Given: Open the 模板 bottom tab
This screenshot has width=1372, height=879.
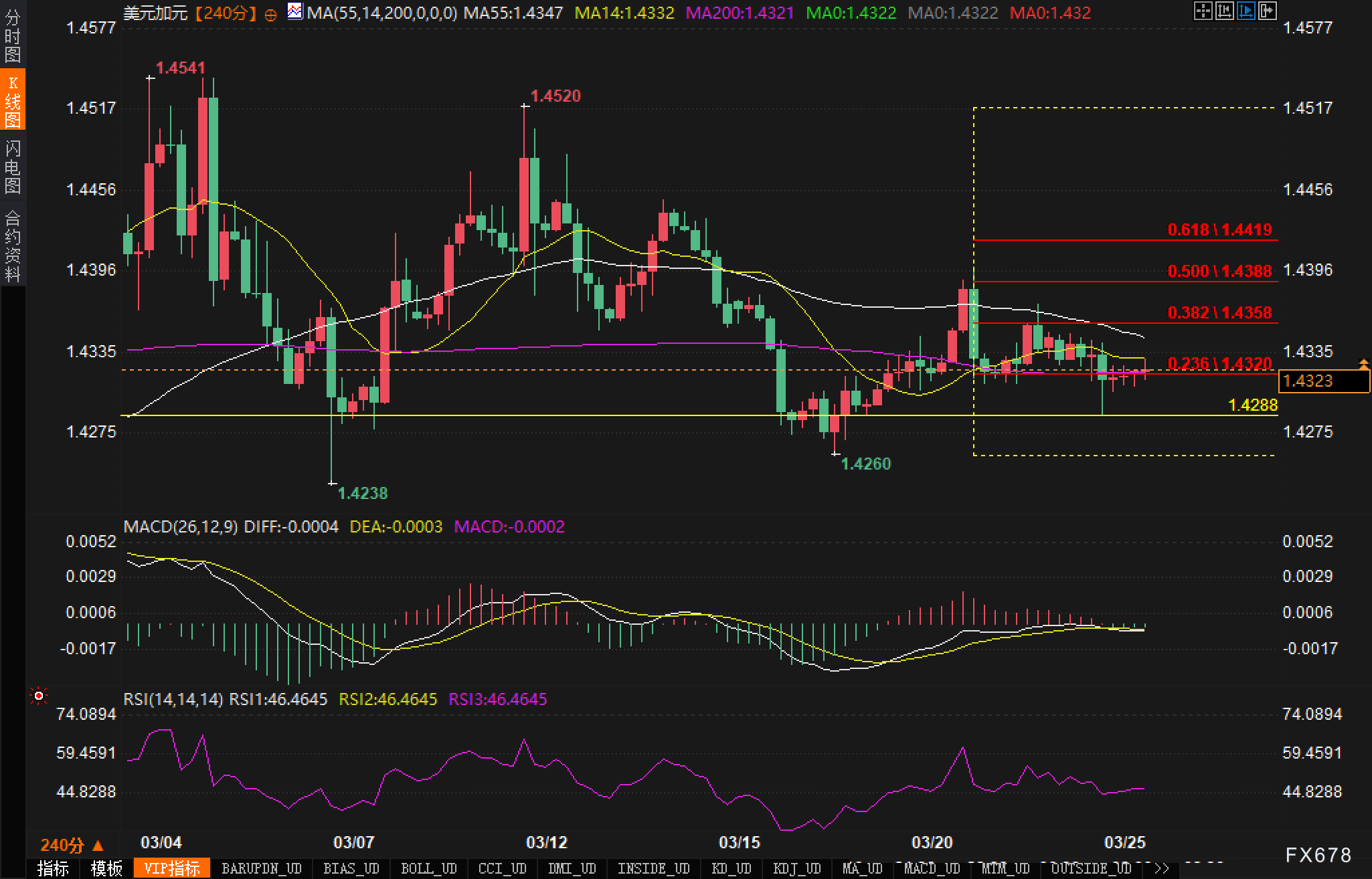Looking at the screenshot, I should [x=106, y=868].
